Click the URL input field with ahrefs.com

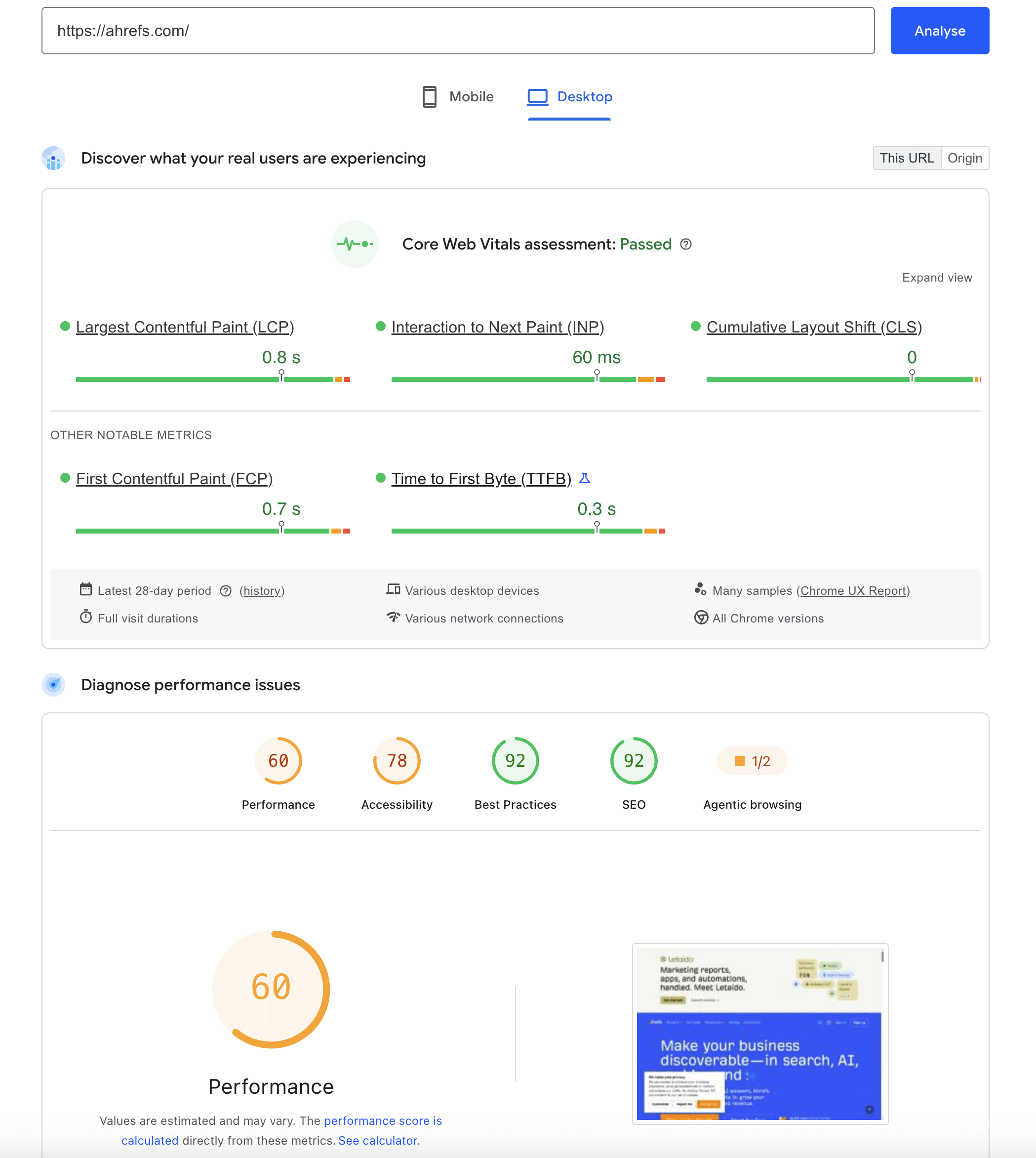tap(458, 31)
